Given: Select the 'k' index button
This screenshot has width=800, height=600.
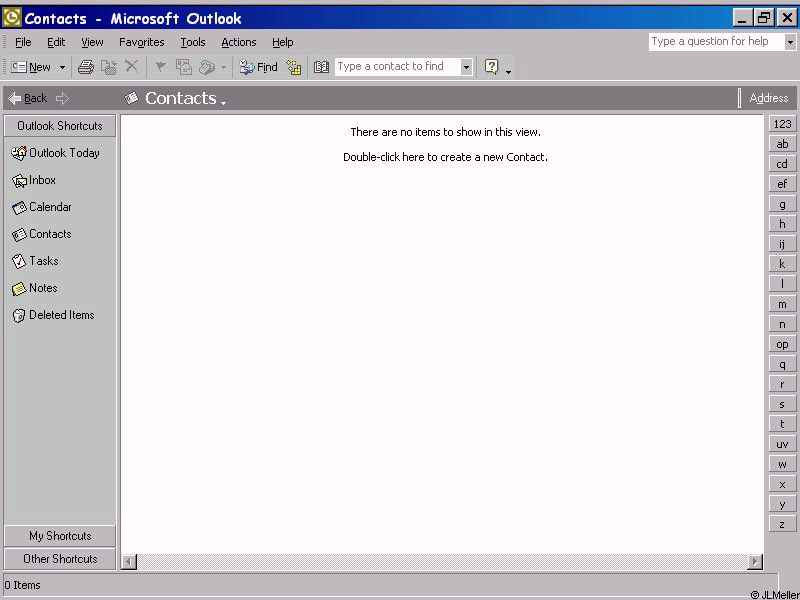Looking at the screenshot, I should coord(782,264).
